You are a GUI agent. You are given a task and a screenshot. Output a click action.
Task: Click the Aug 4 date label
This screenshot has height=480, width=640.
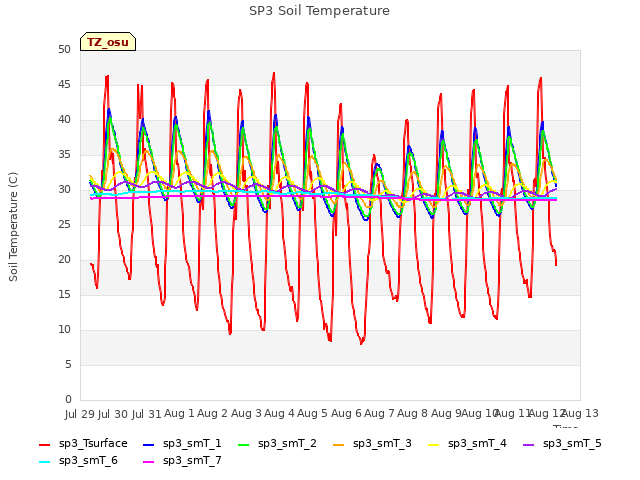pyautogui.click(x=279, y=414)
